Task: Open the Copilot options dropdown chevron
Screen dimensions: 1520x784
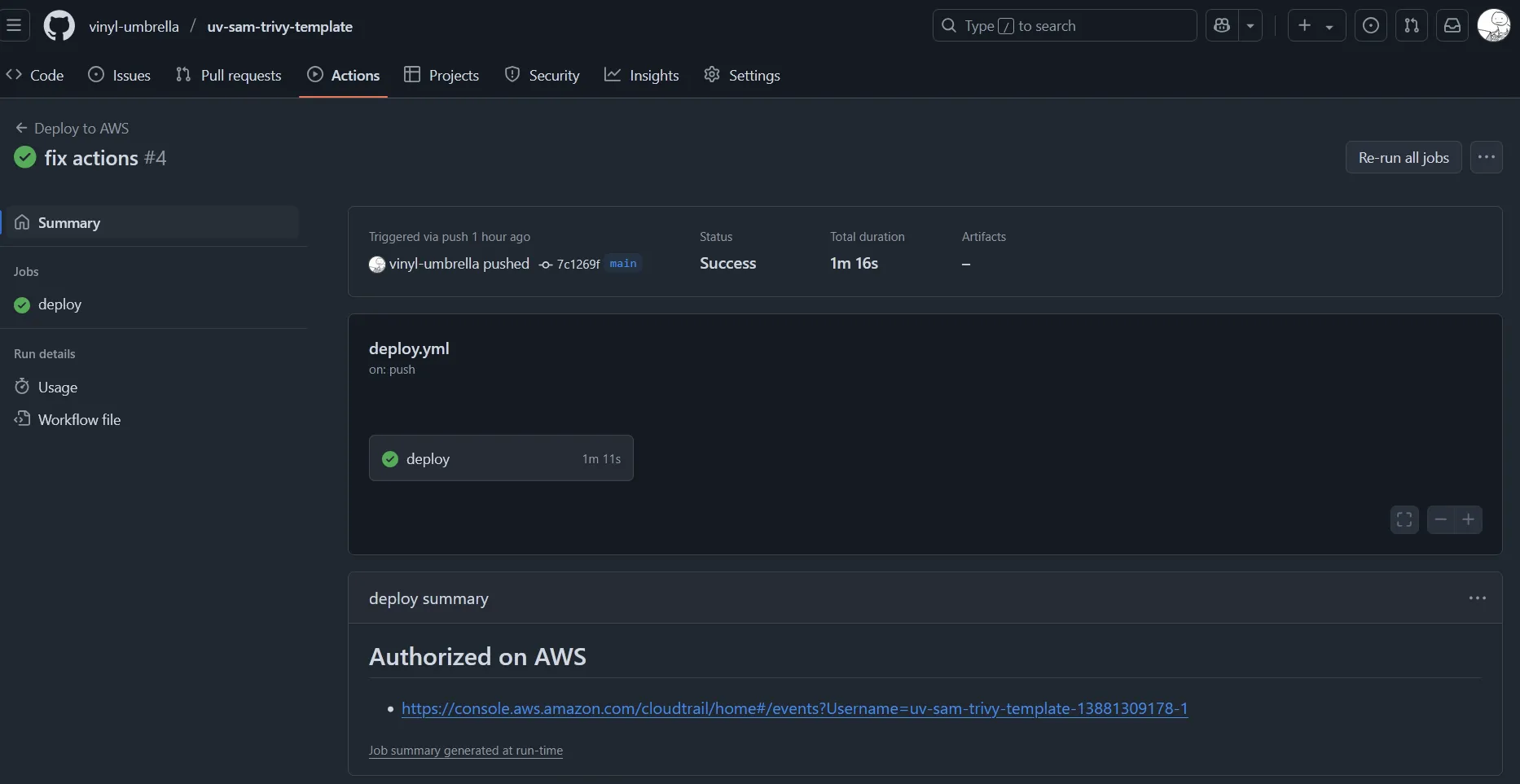Action: point(1252,25)
